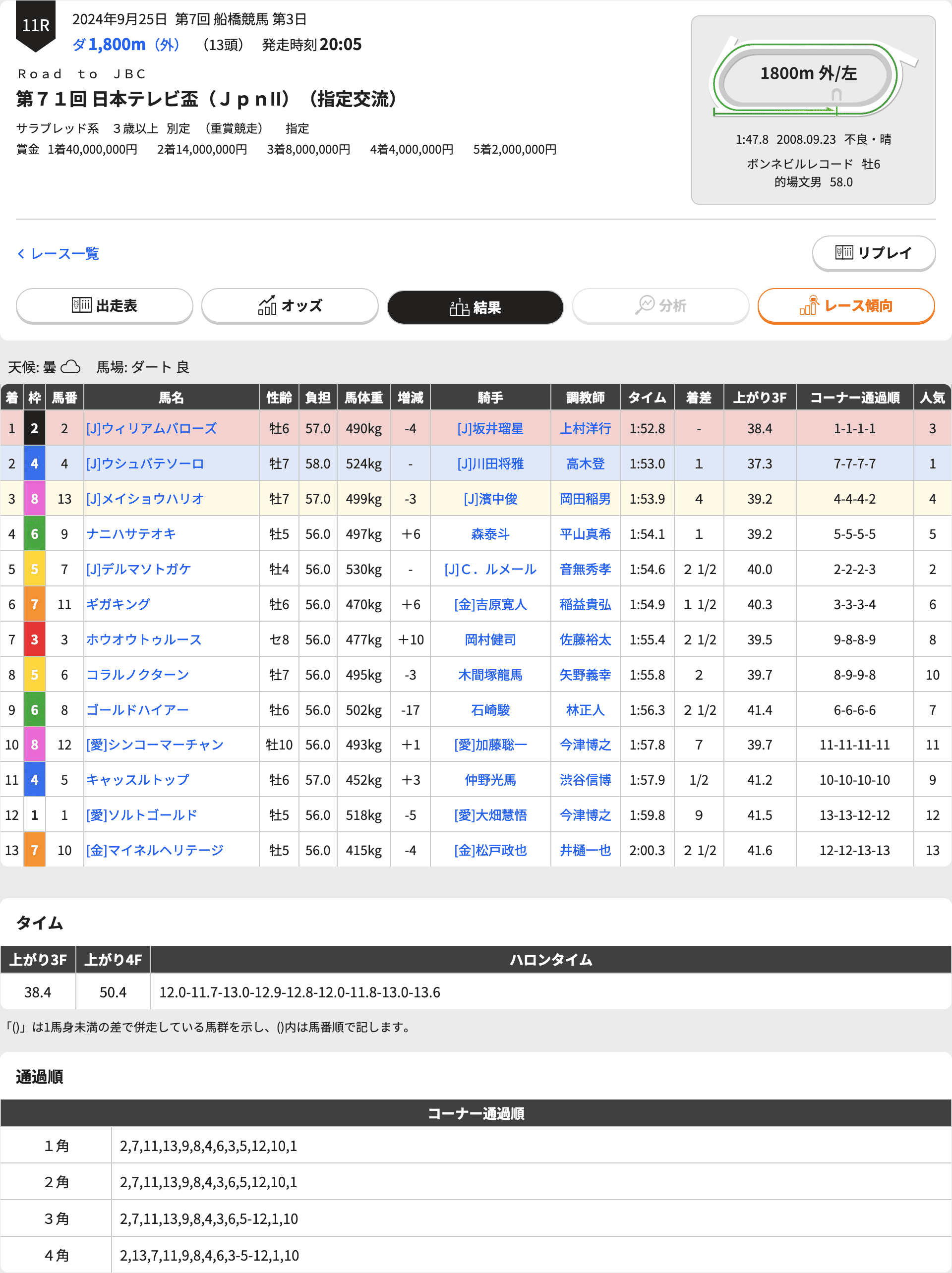Open trainer 平山真希
952x1273 pixels.
coord(586,533)
